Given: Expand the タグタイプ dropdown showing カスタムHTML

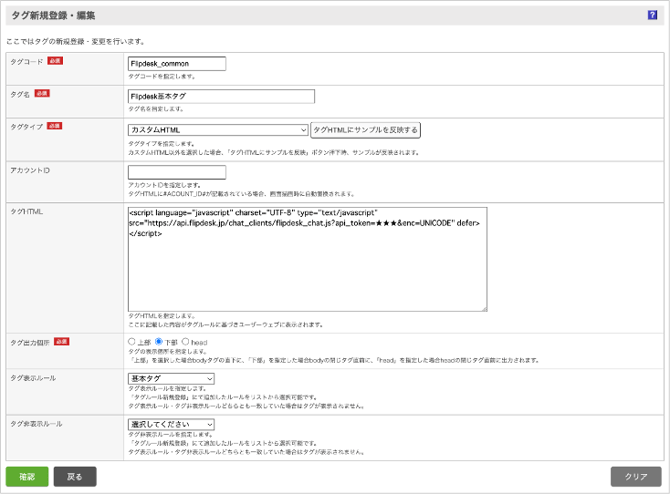Looking at the screenshot, I should (x=218, y=130).
